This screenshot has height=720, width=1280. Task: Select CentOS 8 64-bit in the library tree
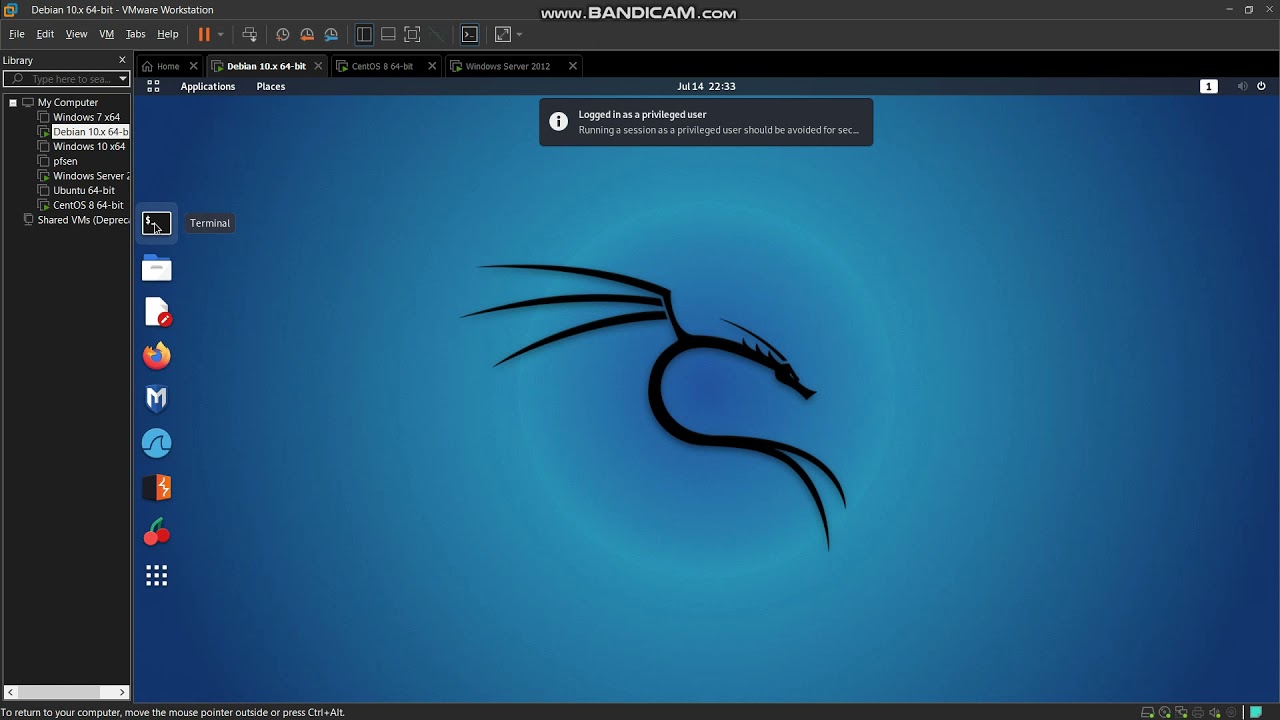(88, 205)
